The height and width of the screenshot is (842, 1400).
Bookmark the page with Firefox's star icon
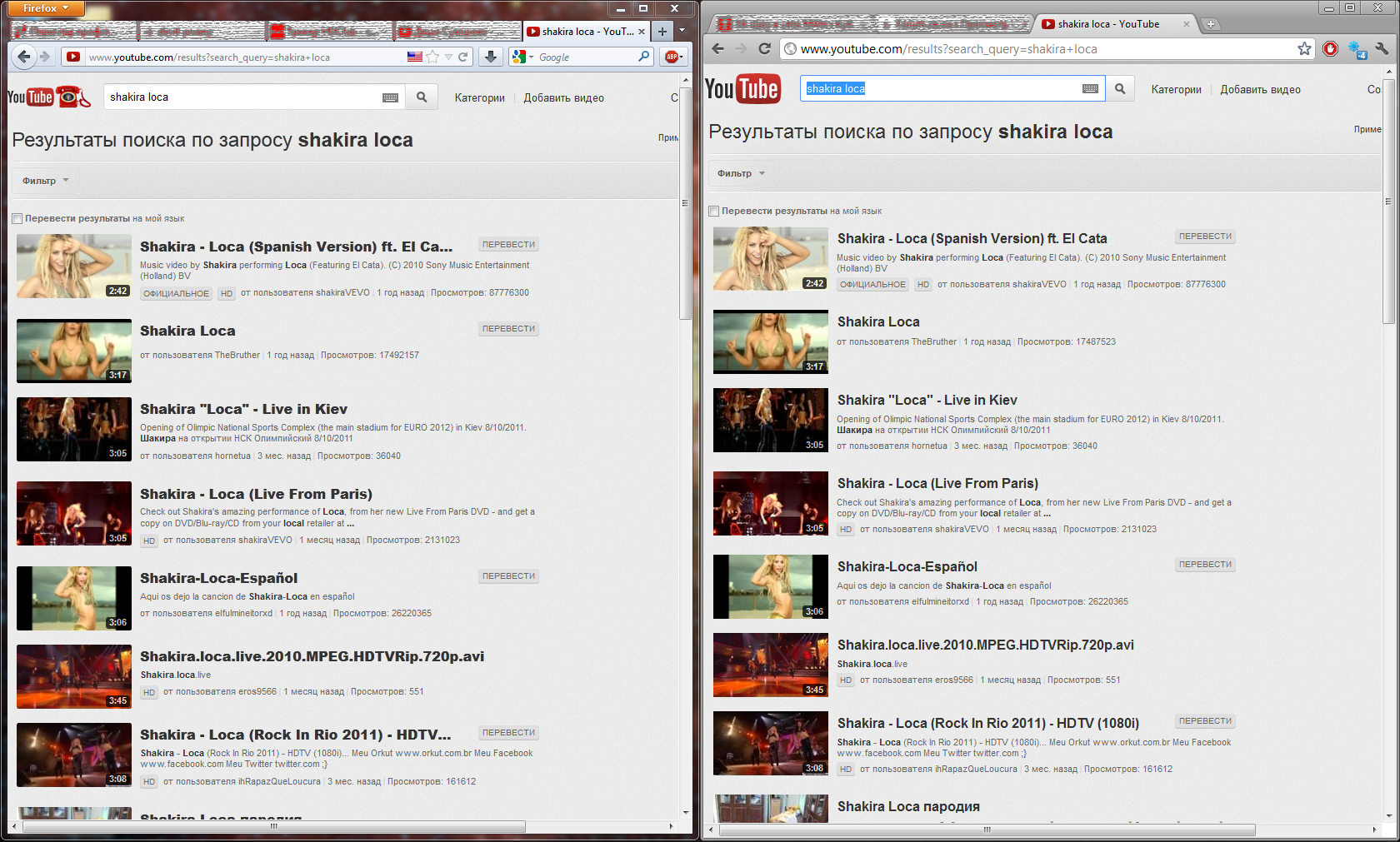coord(432,57)
